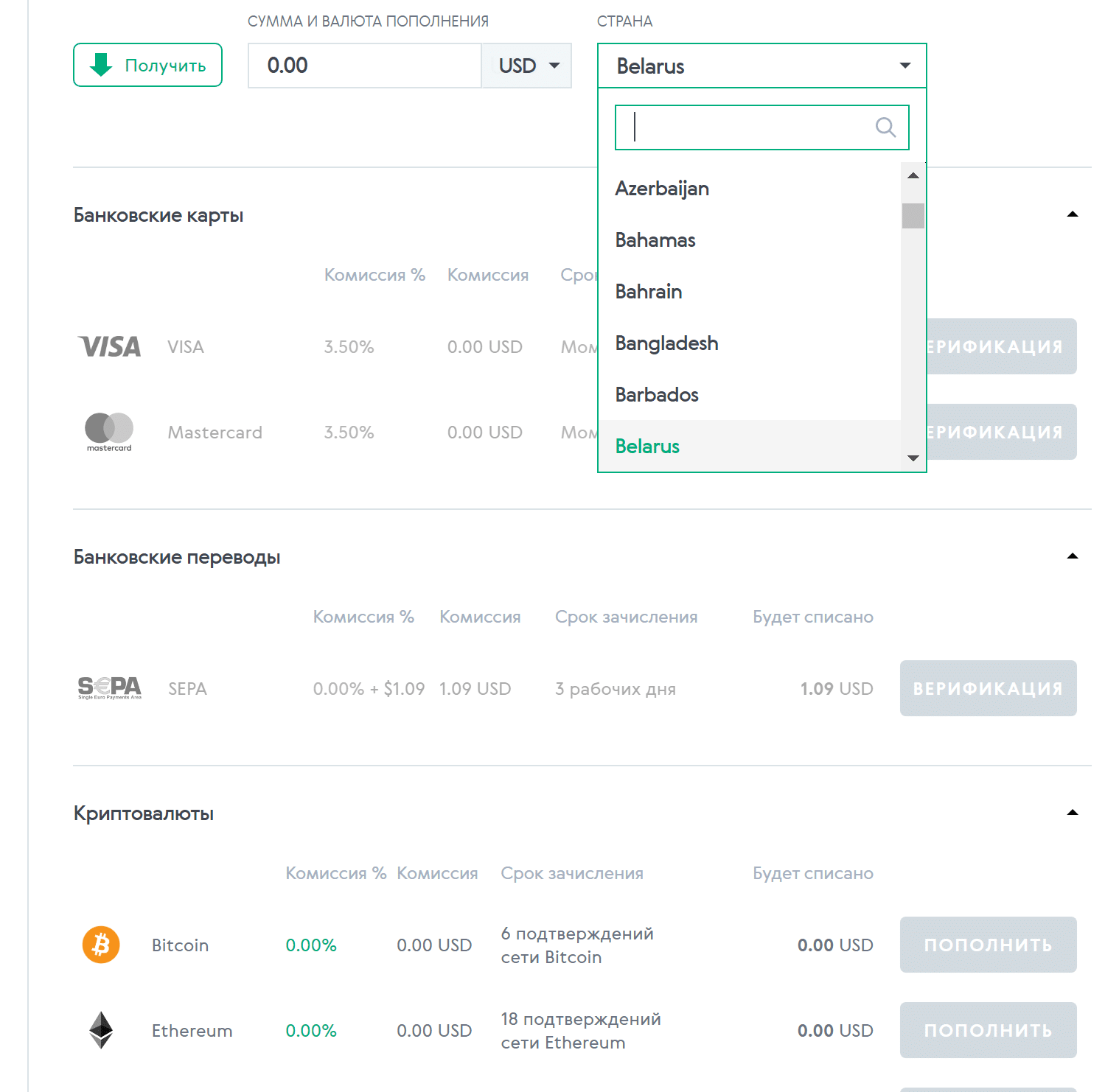Open the USD currency dropdown

pyautogui.click(x=527, y=66)
